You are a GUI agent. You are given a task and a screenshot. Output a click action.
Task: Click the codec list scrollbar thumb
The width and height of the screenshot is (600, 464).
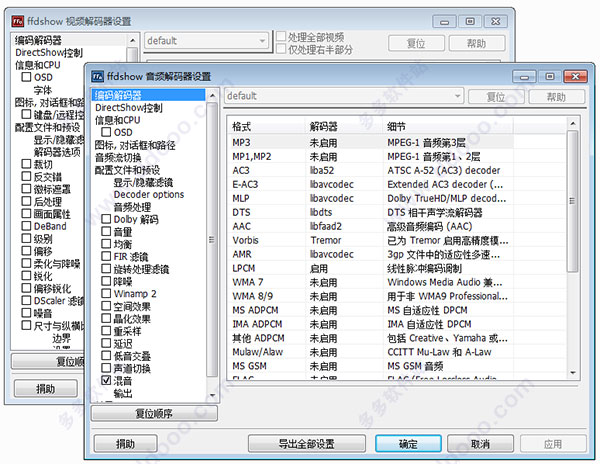click(x=573, y=201)
